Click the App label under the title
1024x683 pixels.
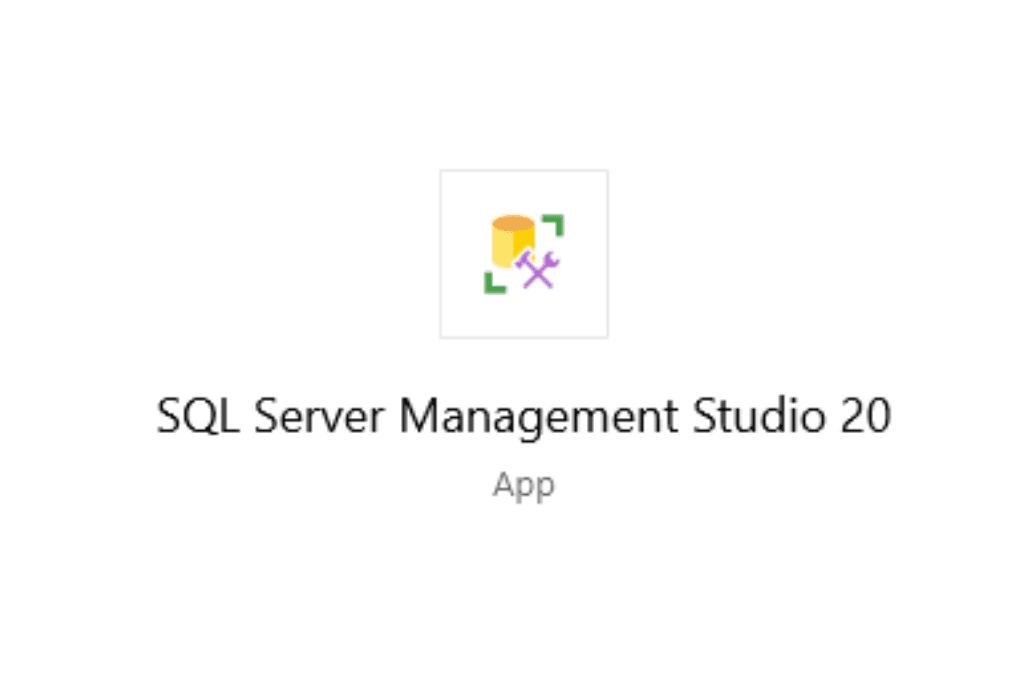click(x=523, y=484)
